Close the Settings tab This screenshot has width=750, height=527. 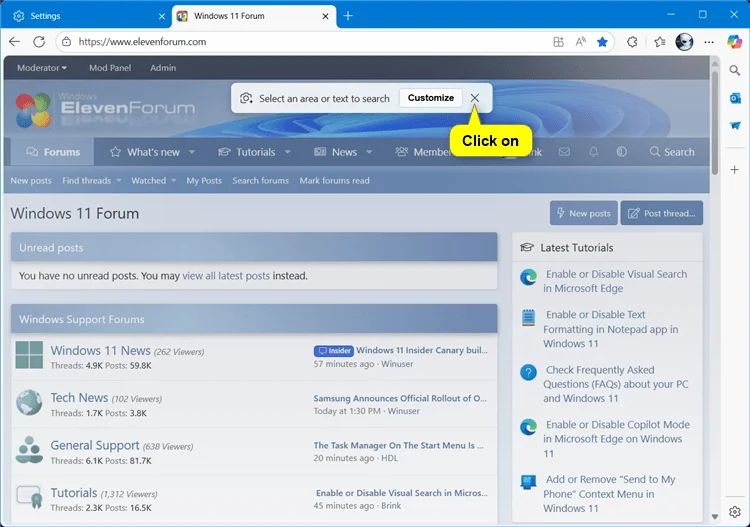[x=162, y=16]
